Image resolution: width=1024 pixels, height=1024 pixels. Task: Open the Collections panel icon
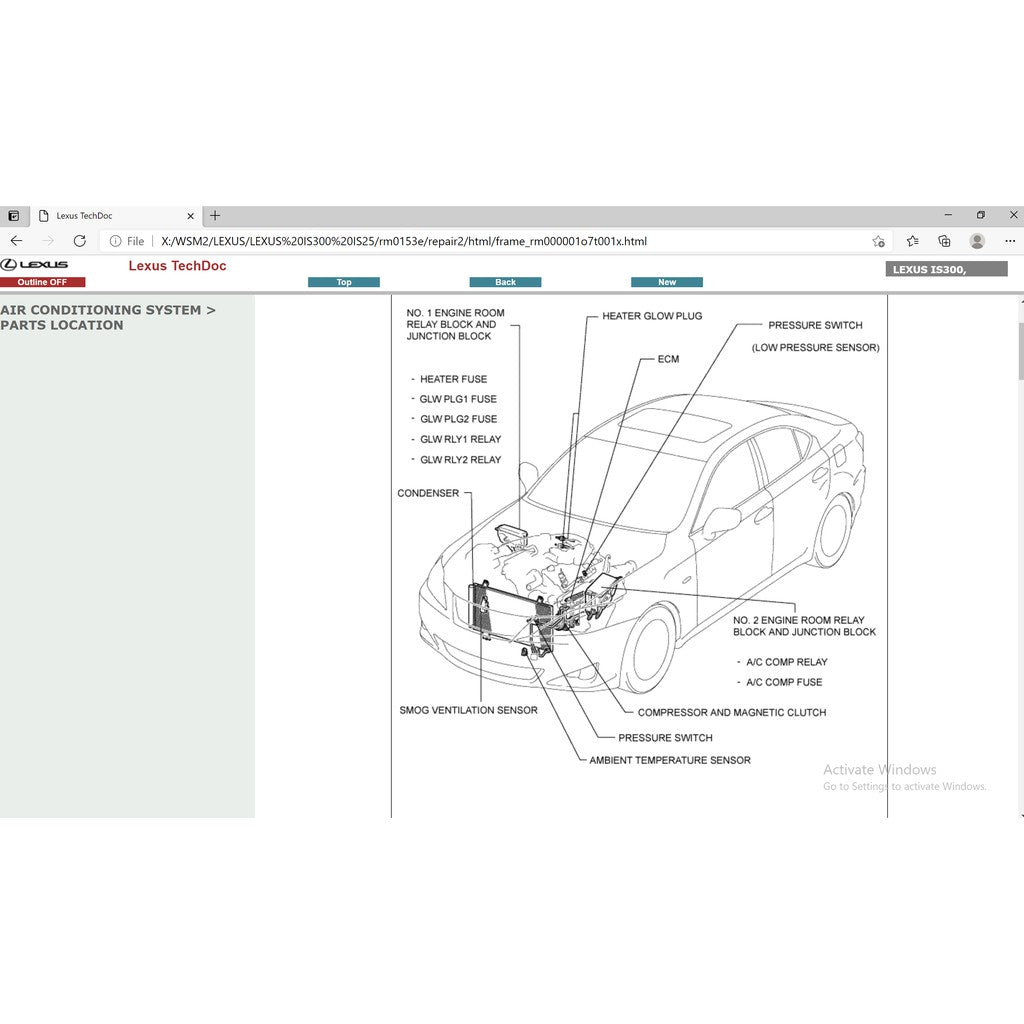coord(944,241)
